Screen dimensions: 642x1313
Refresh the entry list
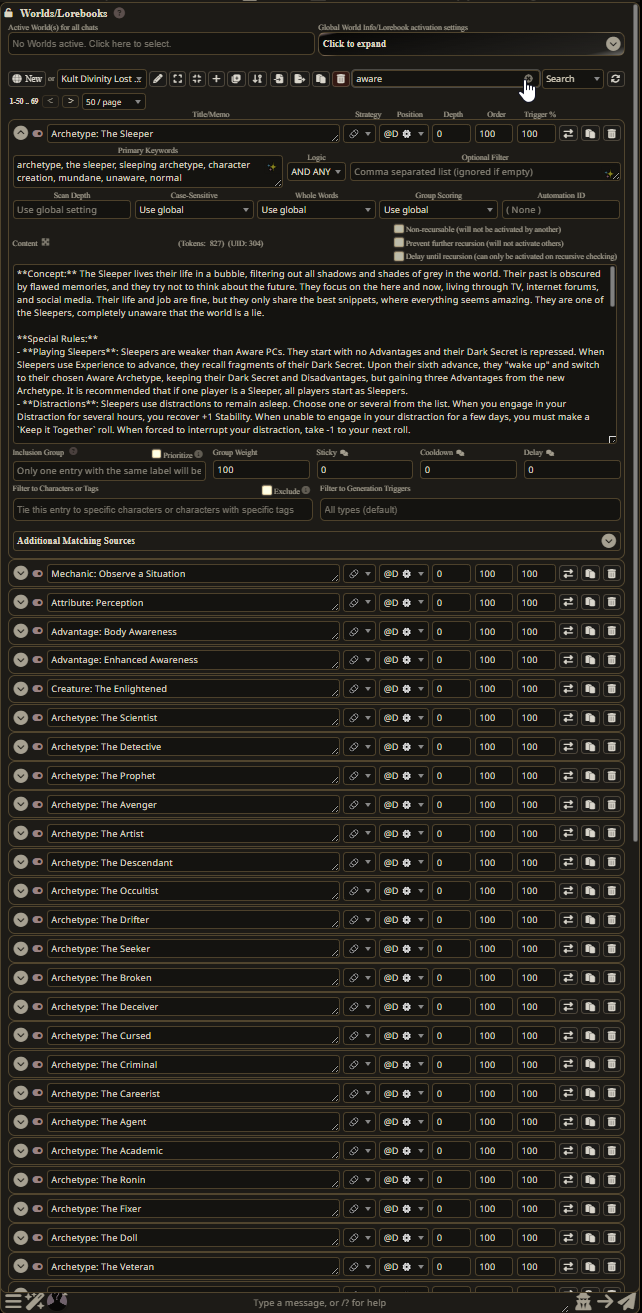(x=617, y=79)
